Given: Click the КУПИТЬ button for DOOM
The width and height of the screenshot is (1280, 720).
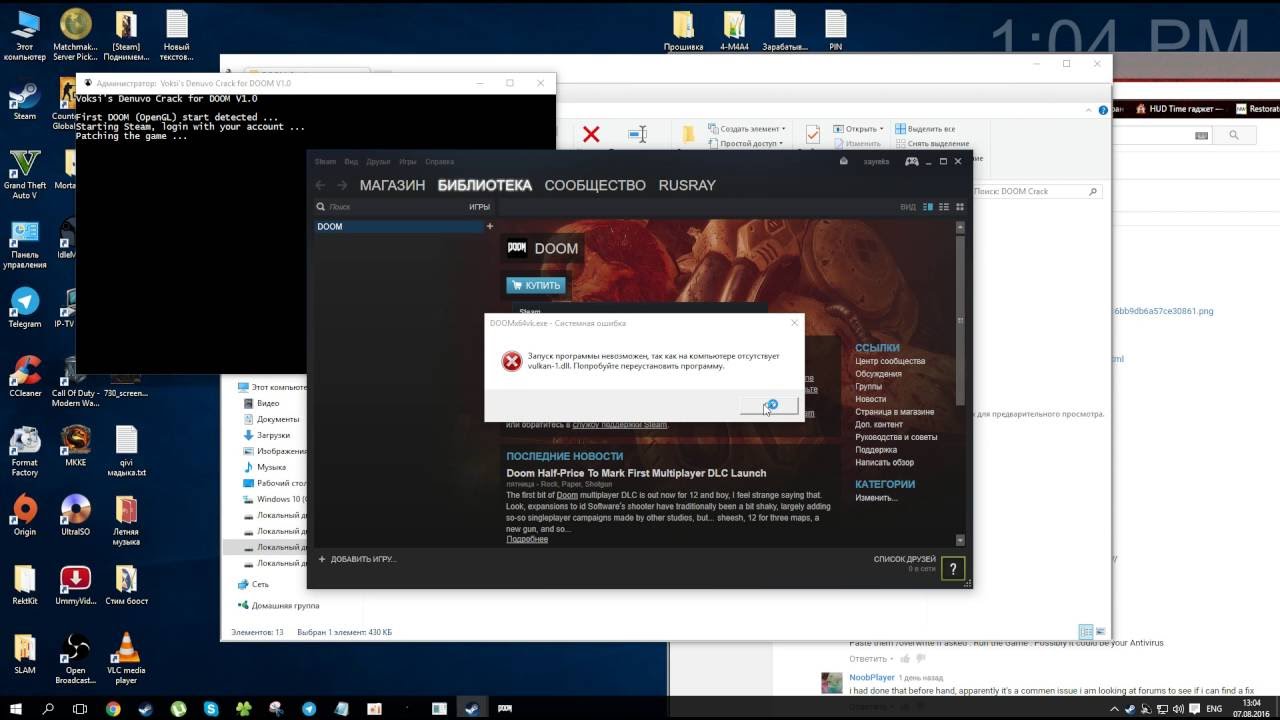Looking at the screenshot, I should point(536,285).
